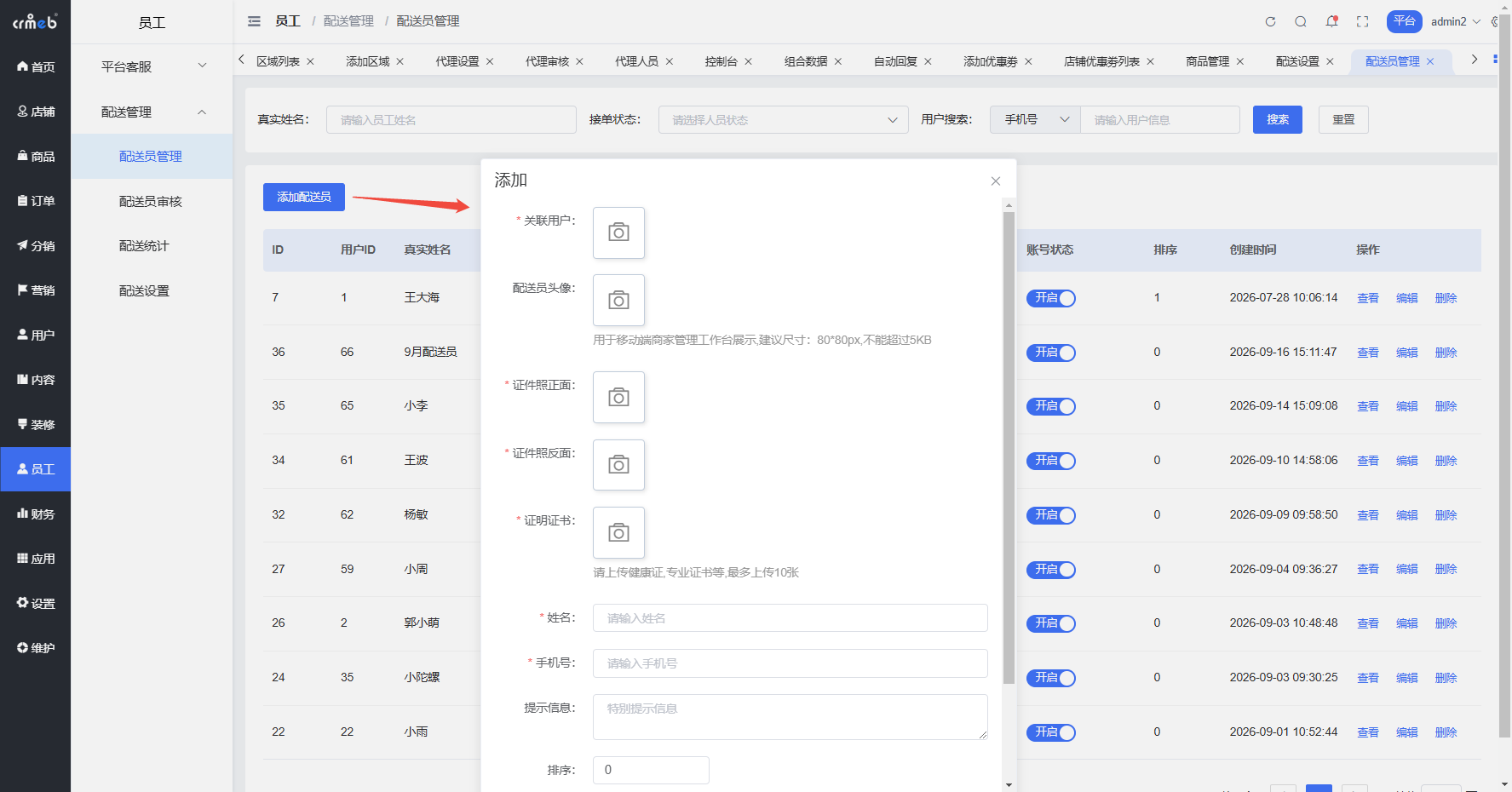
Task: Expand 平台客服 submenu
Action: [152, 66]
